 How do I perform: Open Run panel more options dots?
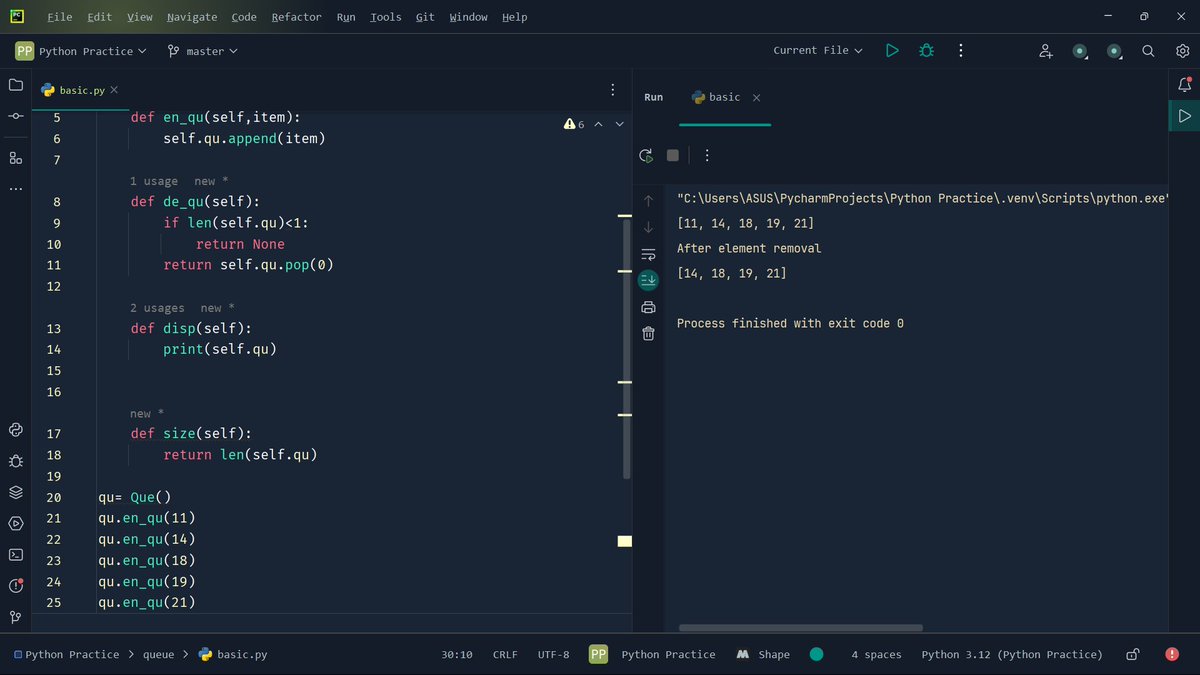(x=707, y=155)
